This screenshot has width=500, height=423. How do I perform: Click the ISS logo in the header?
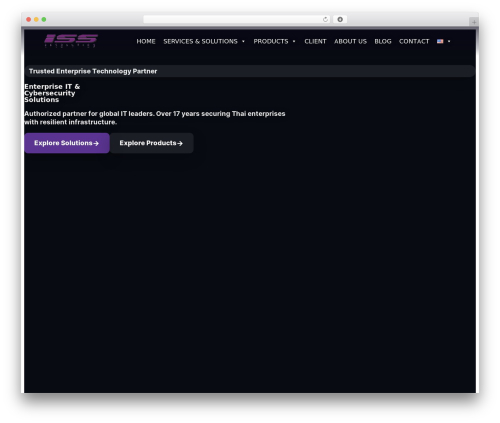click(x=71, y=41)
